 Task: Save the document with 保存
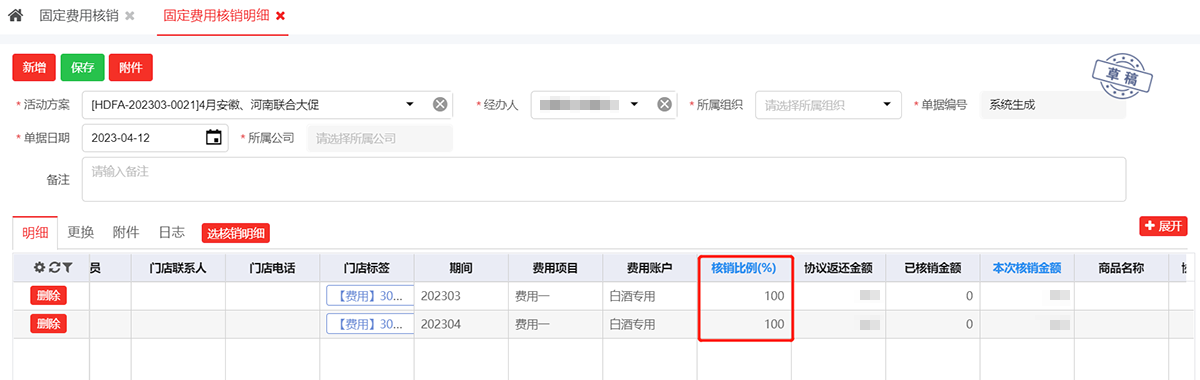coord(82,67)
